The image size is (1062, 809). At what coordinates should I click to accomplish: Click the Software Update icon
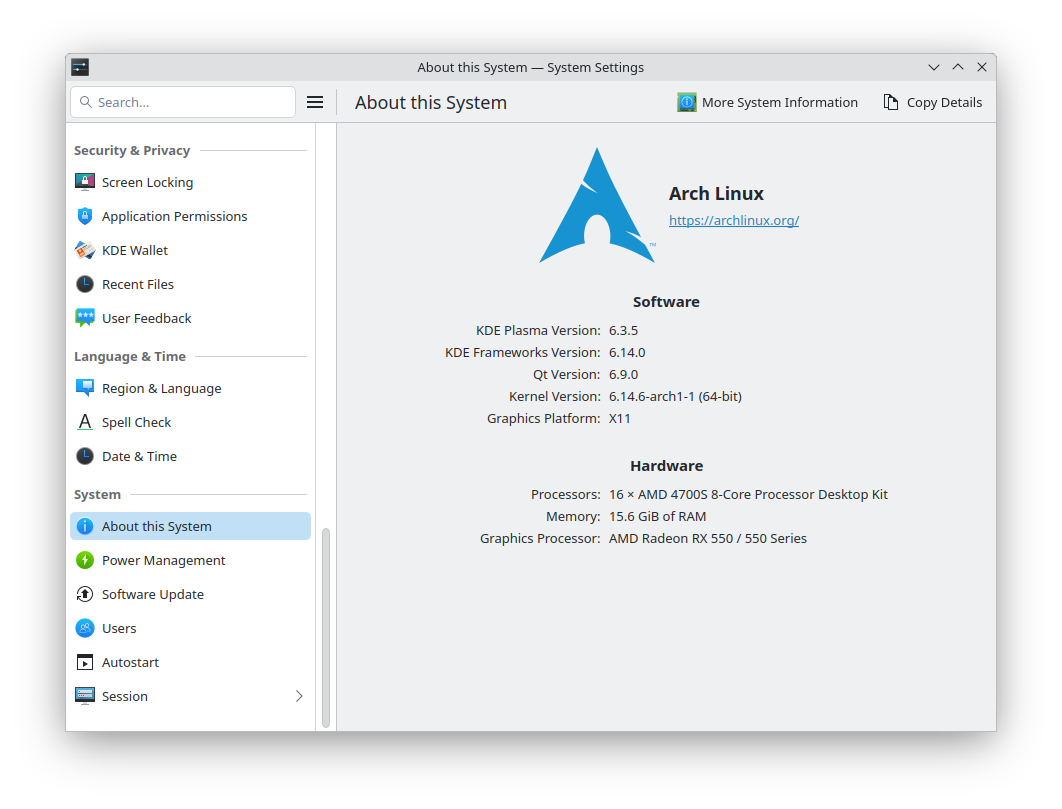[85, 594]
